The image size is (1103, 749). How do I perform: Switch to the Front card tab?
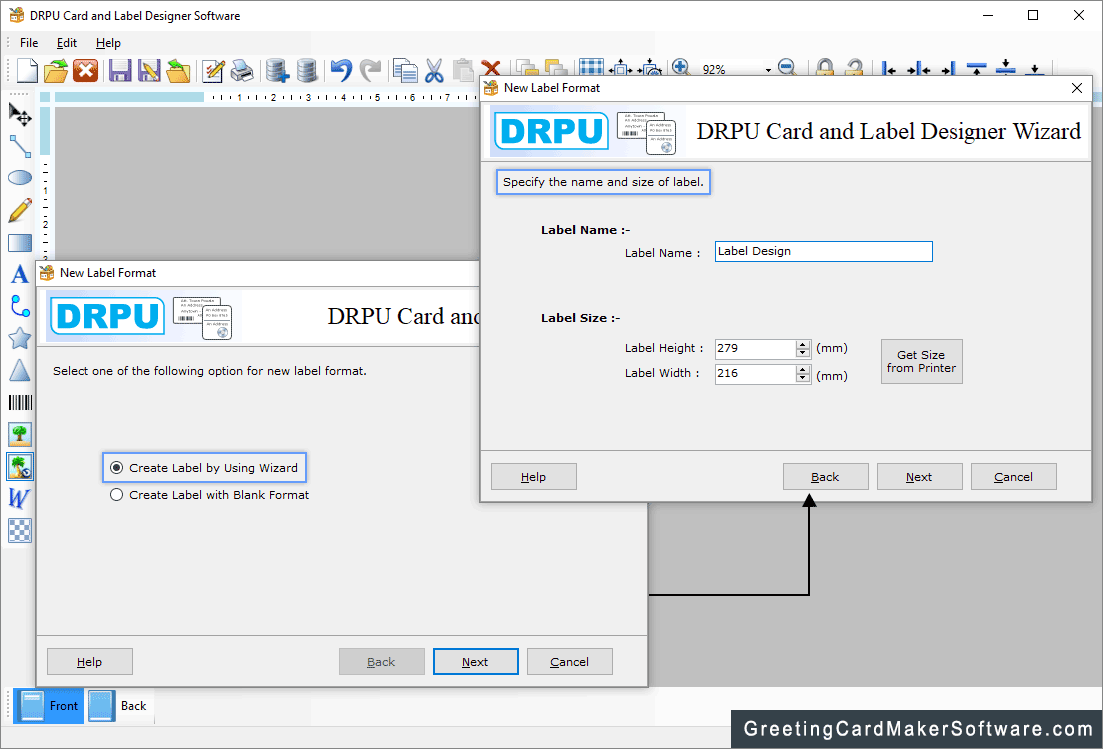pyautogui.click(x=49, y=706)
